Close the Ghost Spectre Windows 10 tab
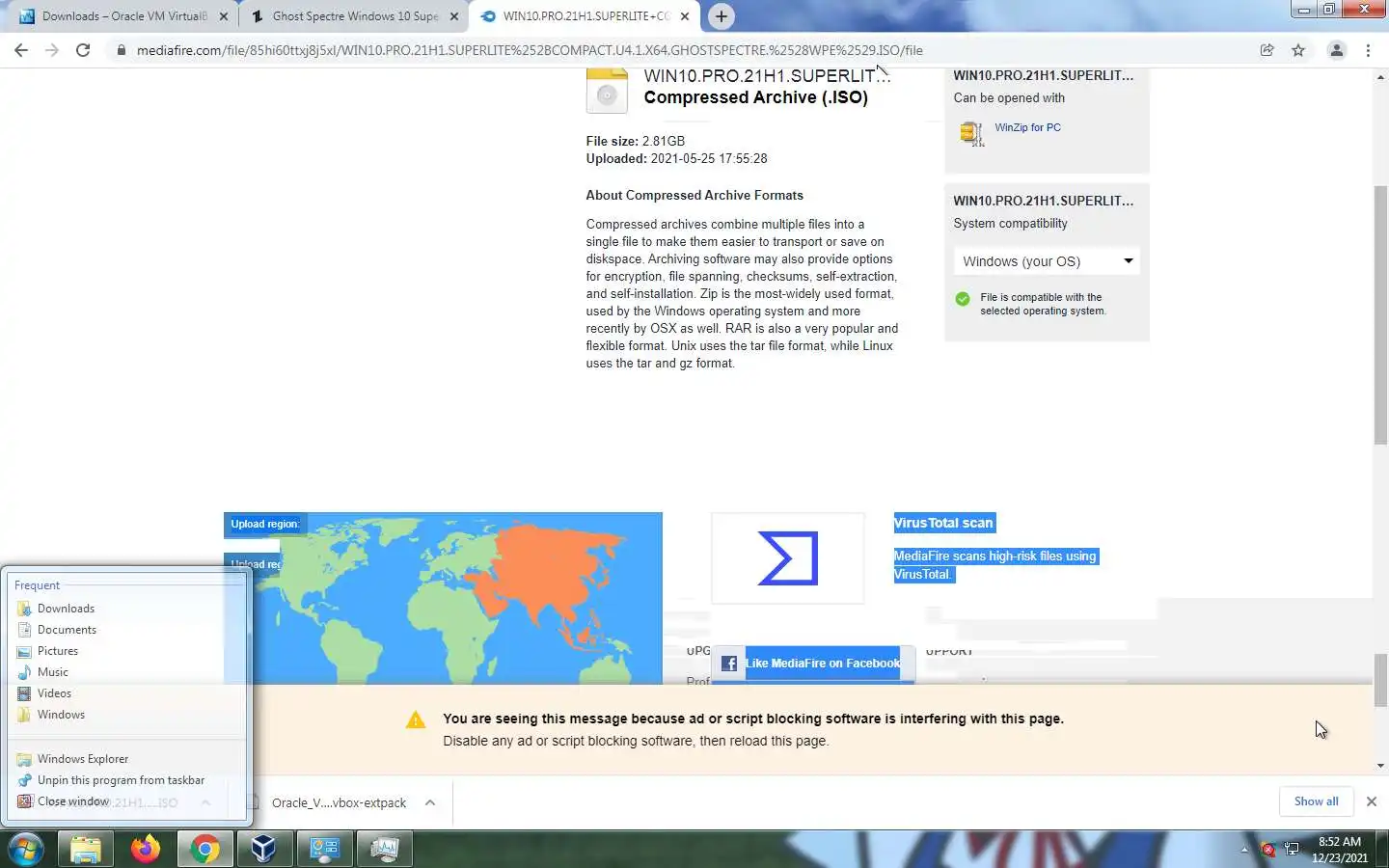Image resolution: width=1389 pixels, height=868 pixels. tap(454, 16)
